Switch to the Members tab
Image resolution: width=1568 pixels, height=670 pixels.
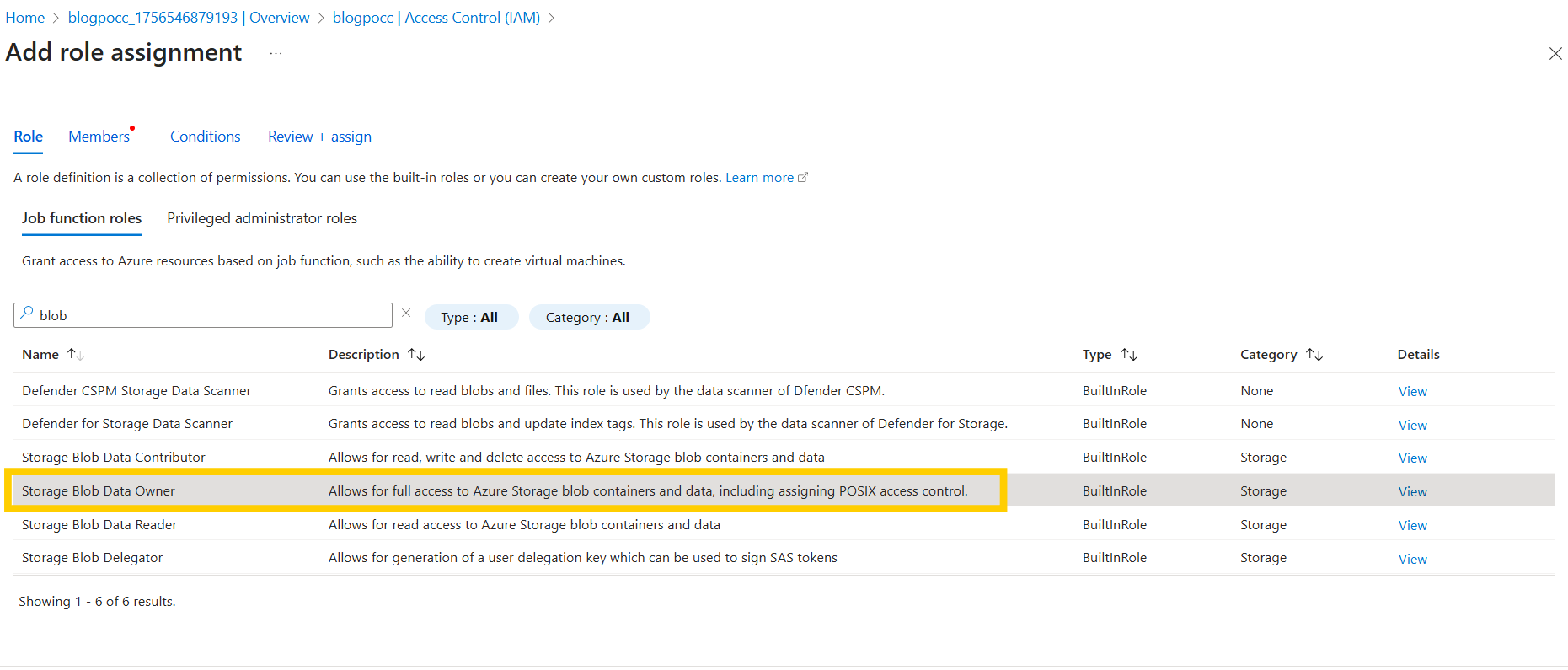click(x=99, y=137)
